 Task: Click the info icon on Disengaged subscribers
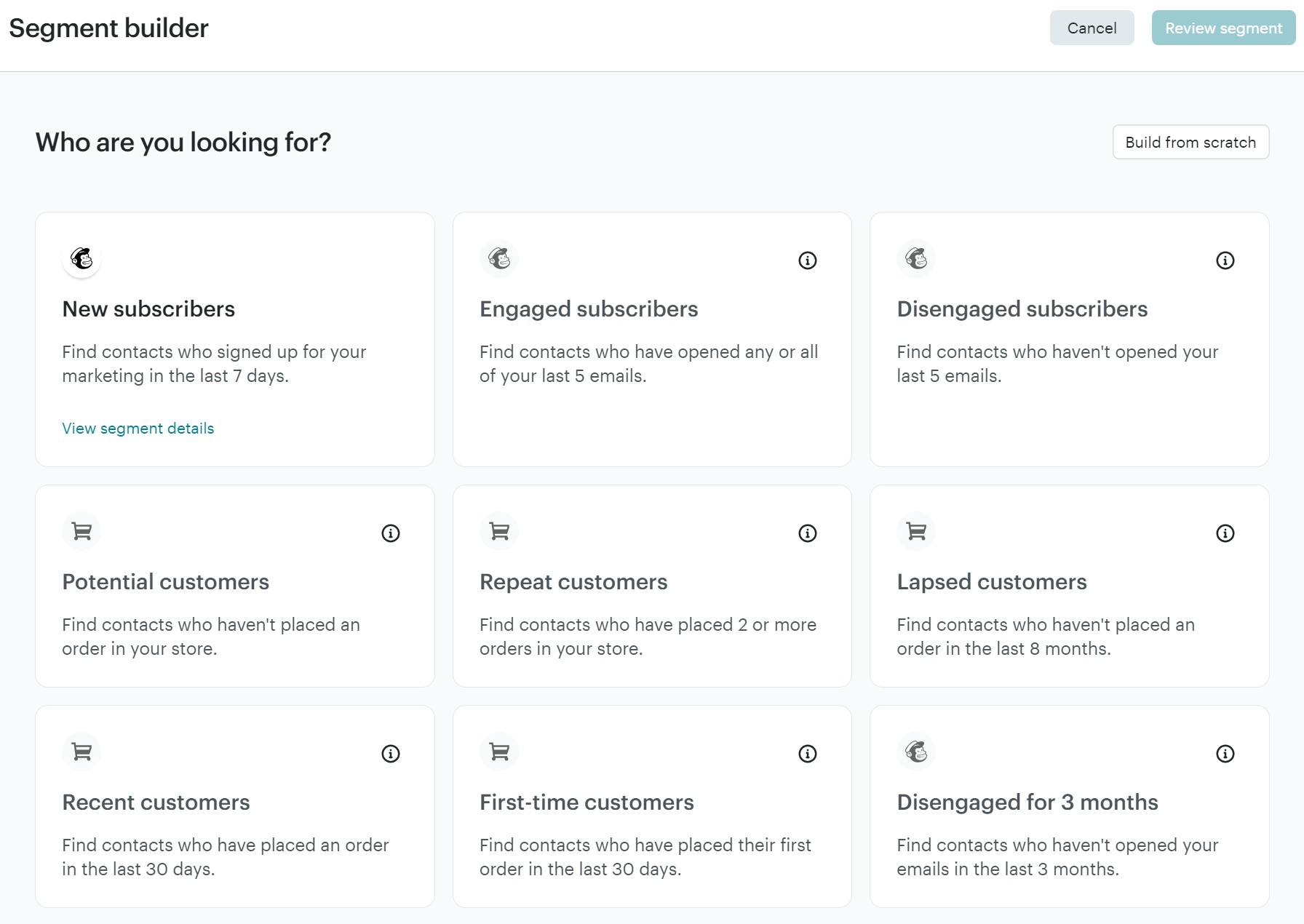click(1225, 260)
